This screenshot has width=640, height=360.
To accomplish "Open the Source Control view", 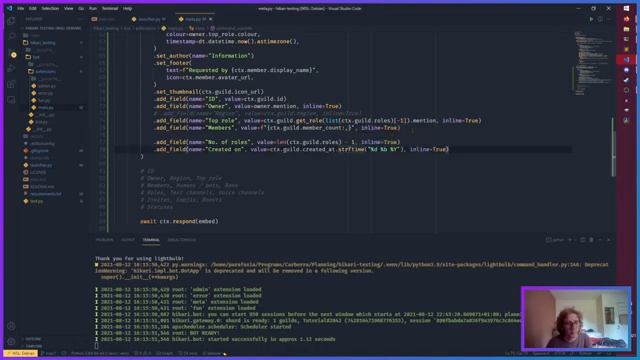I will (11, 53).
